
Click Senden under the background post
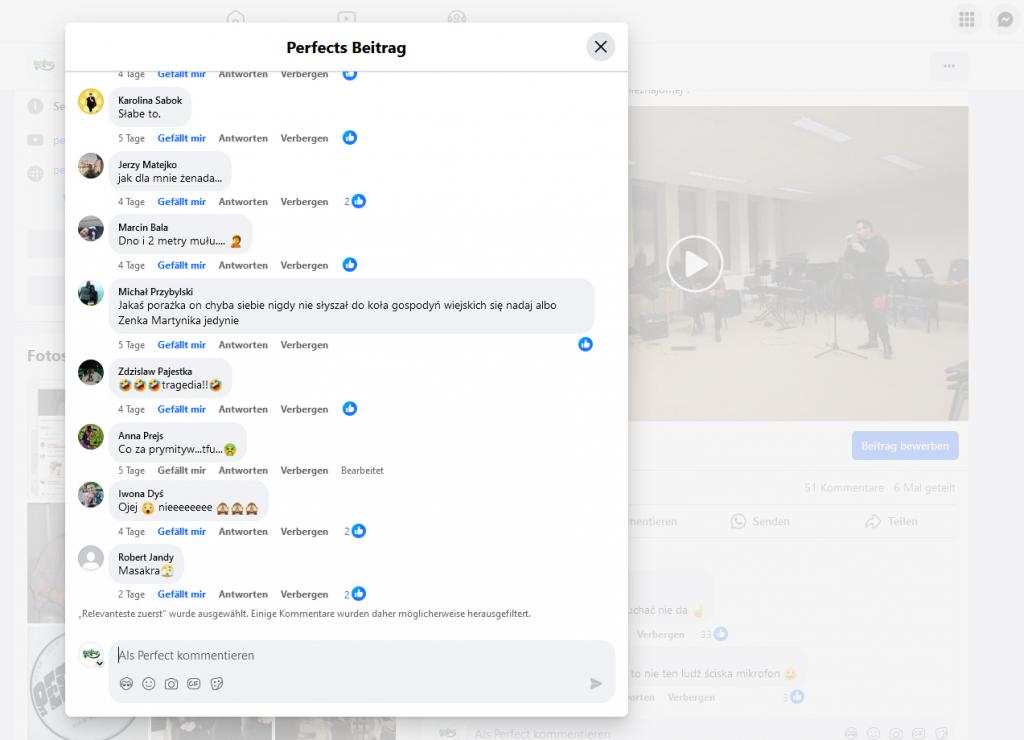[761, 521]
